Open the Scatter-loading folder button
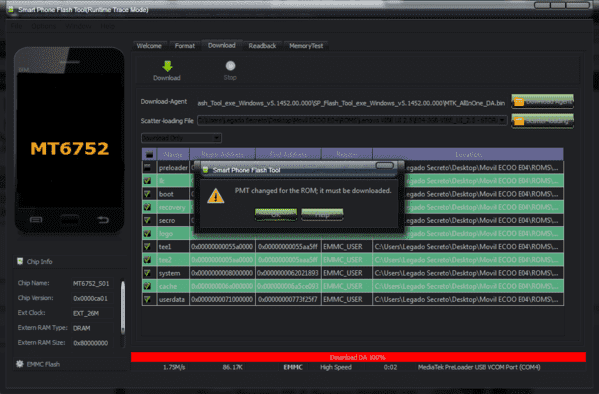The height and width of the screenshot is (394, 599). (x=542, y=121)
